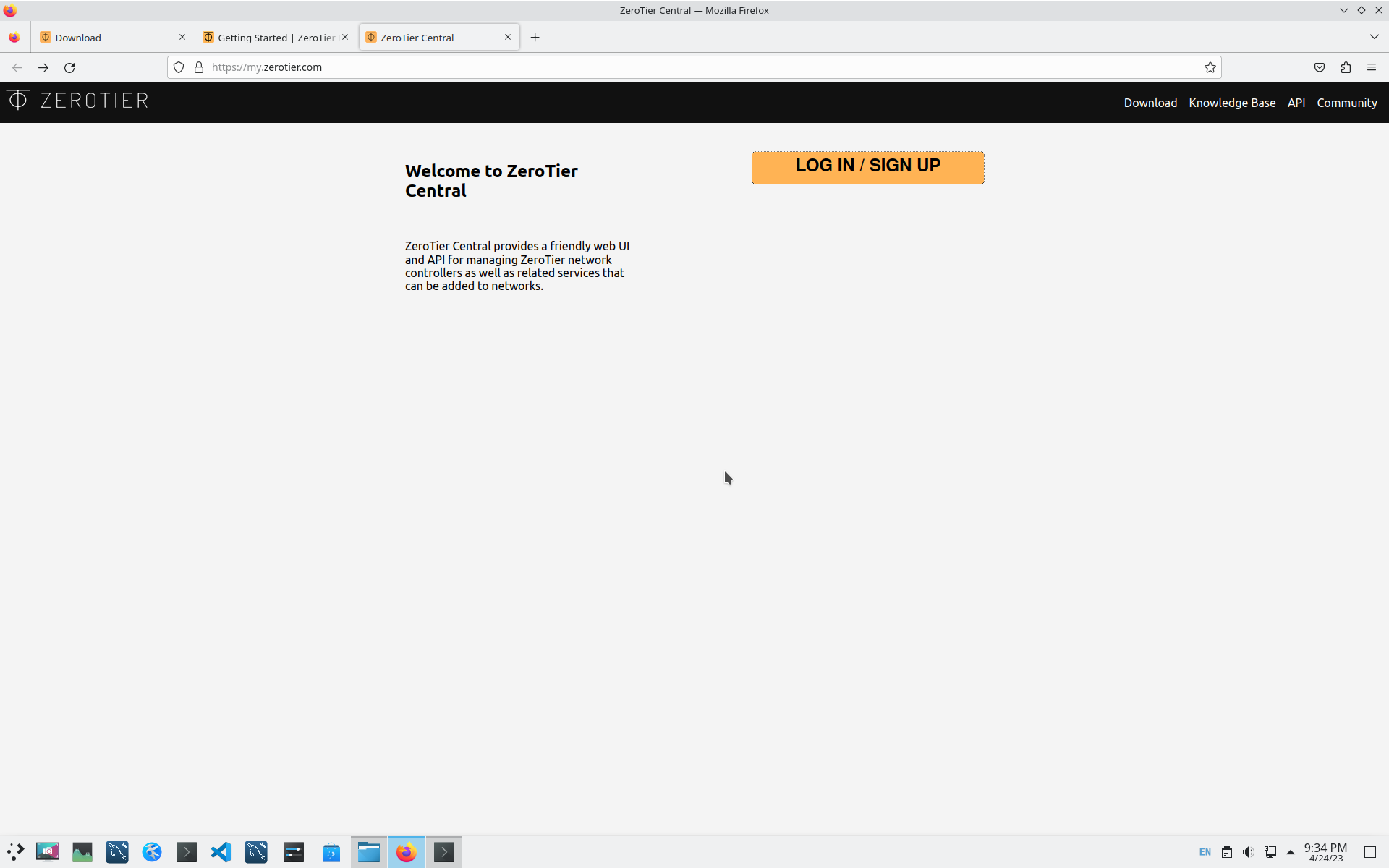Open the EN keyboard layout selector
The image size is (1389, 868).
pos(1205,852)
